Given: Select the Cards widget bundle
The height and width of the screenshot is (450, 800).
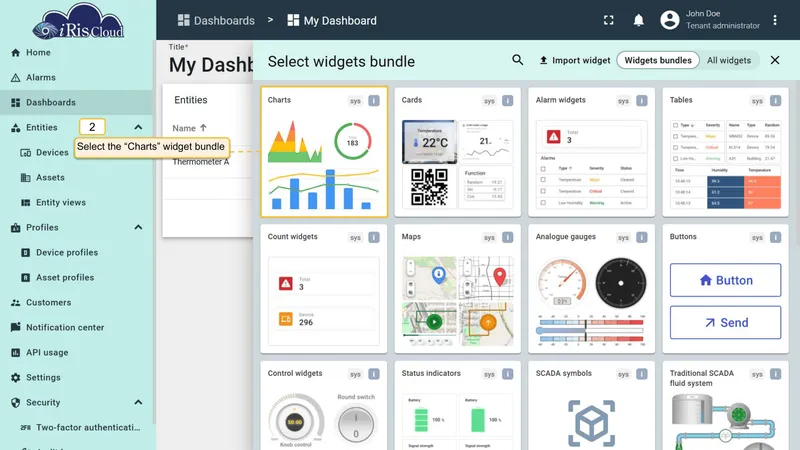Looking at the screenshot, I should [458, 152].
